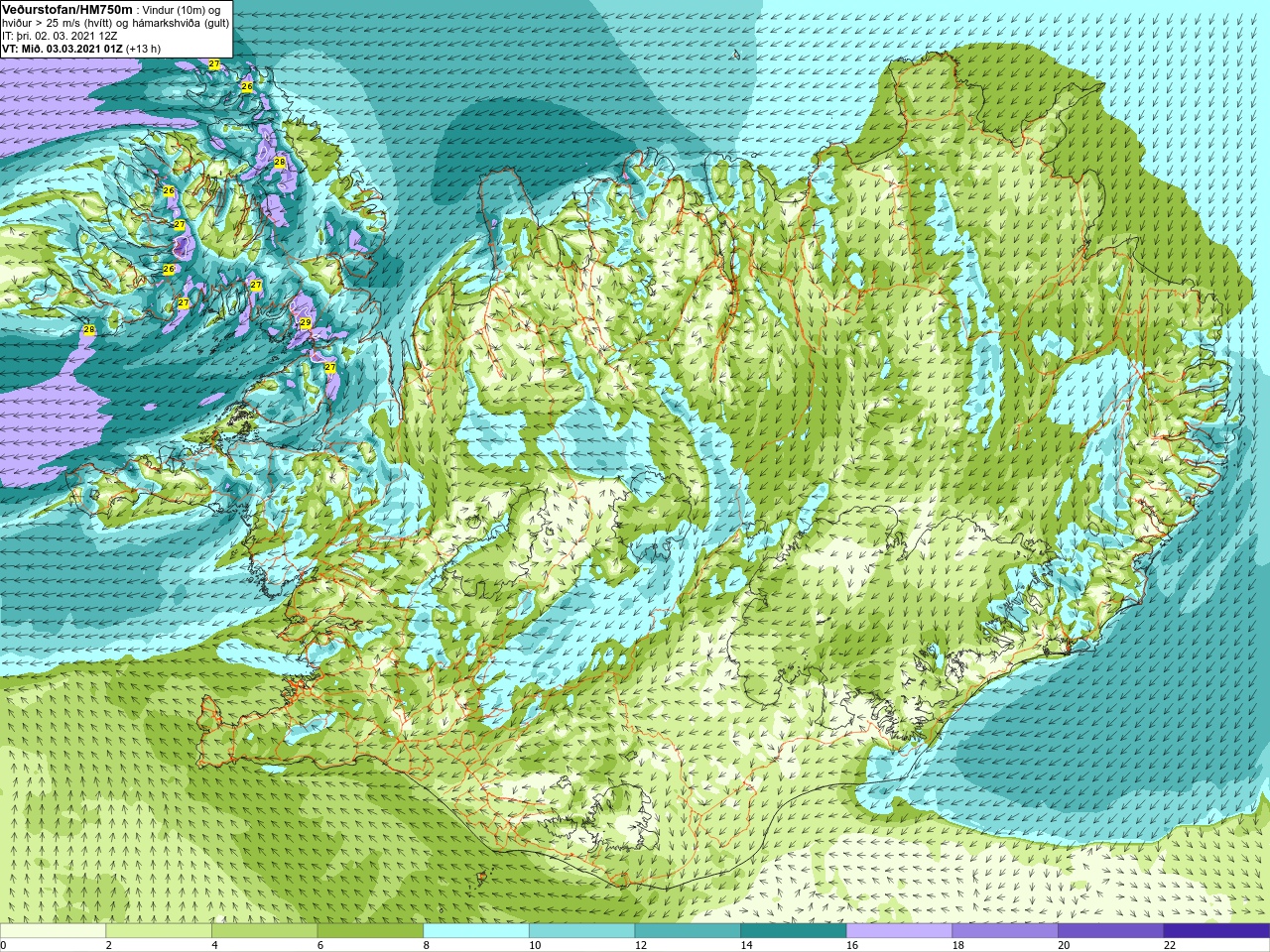Click the 20–22 m/s purple legend swatch
The image size is (1270, 952).
(1111, 931)
